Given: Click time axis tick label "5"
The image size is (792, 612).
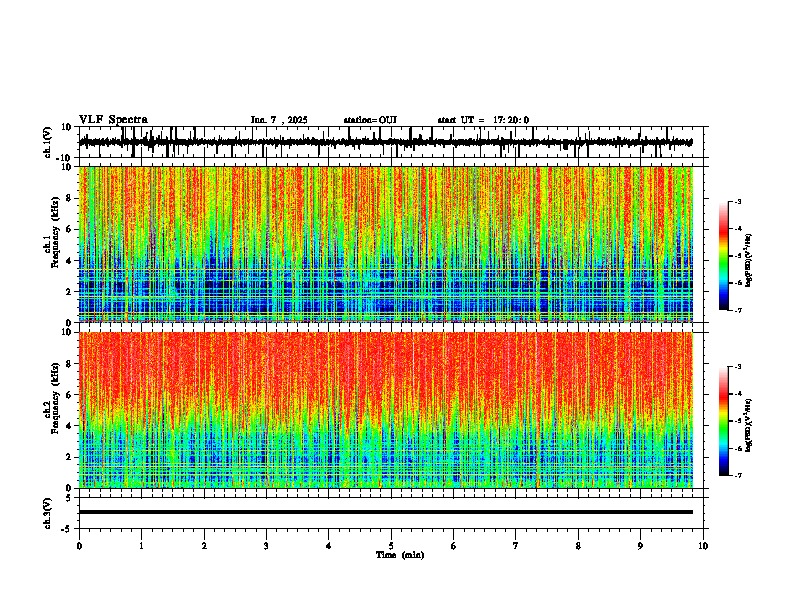Looking at the screenshot, I should [391, 546].
